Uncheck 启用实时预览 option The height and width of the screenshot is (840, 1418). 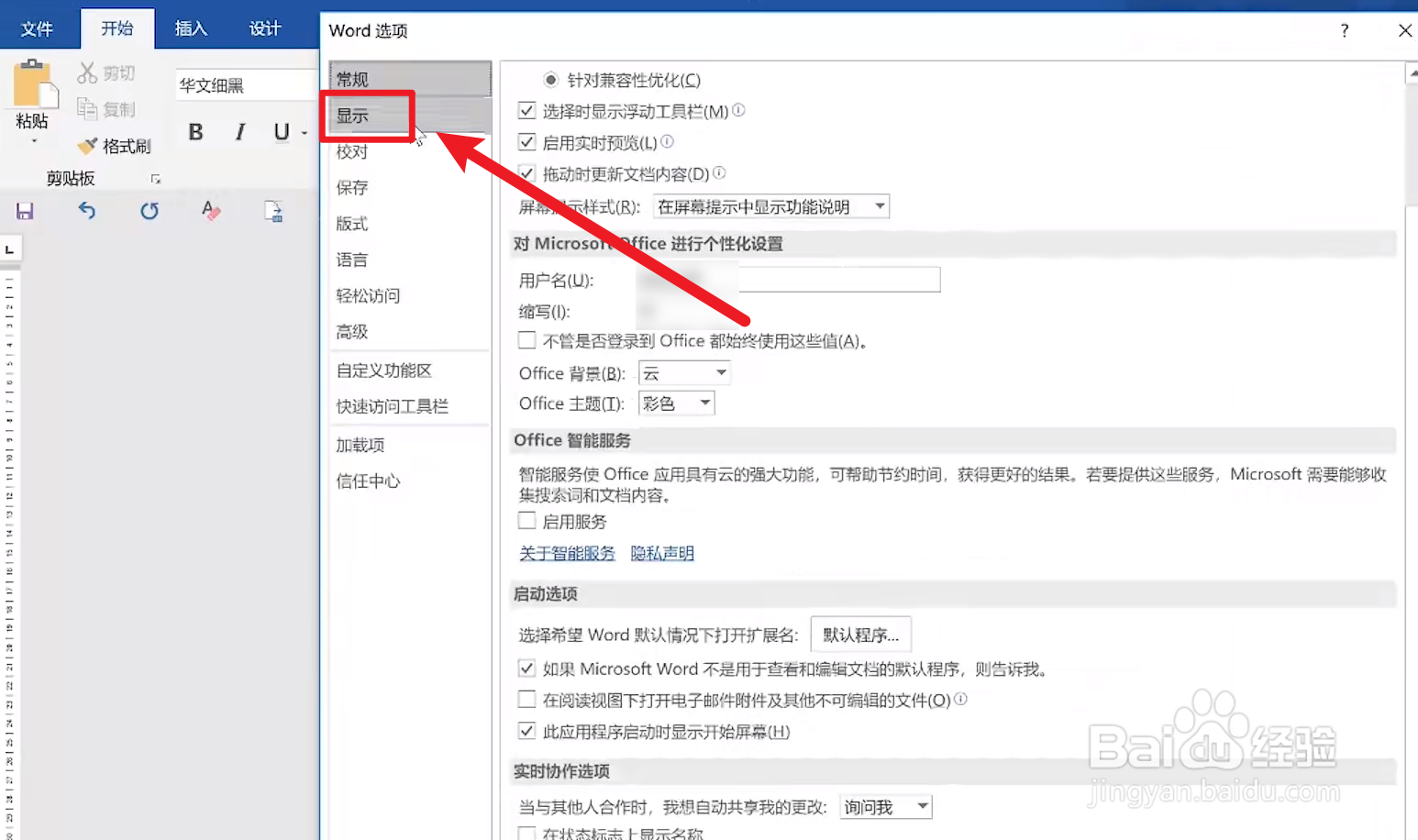526,142
